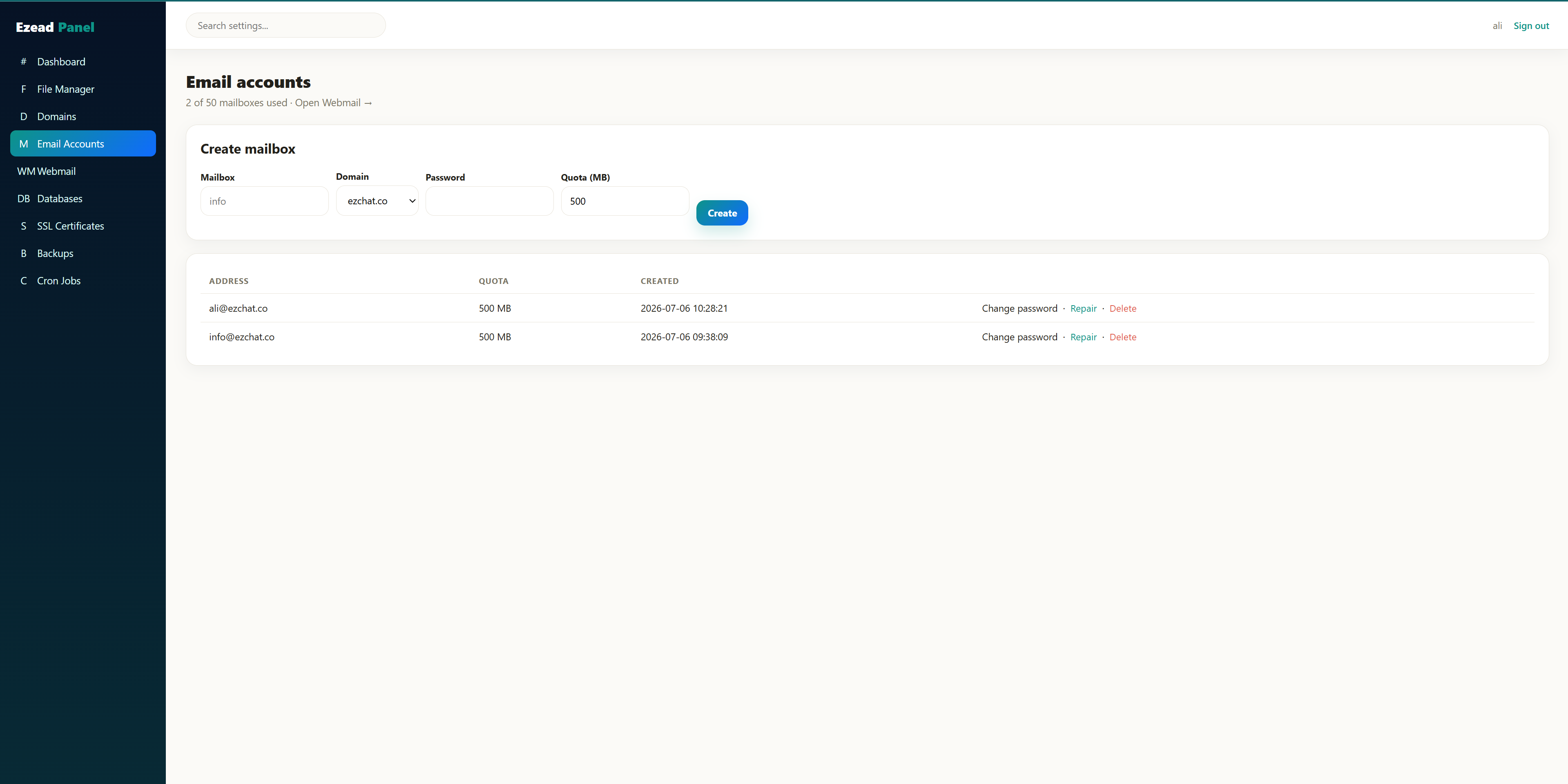Open SSL Certificates S icon
1568x784 pixels.
click(x=24, y=226)
